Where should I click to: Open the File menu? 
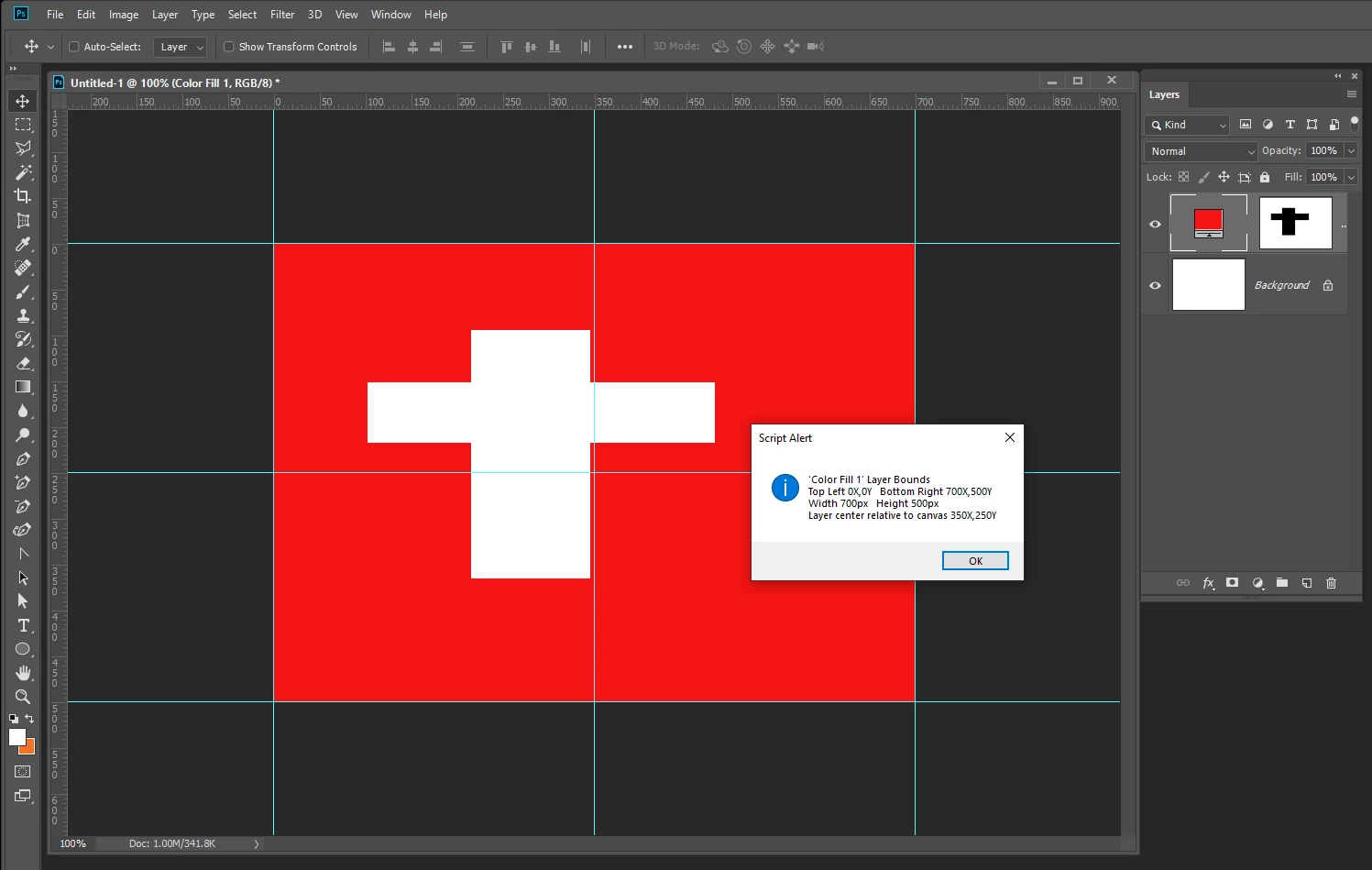tap(55, 15)
